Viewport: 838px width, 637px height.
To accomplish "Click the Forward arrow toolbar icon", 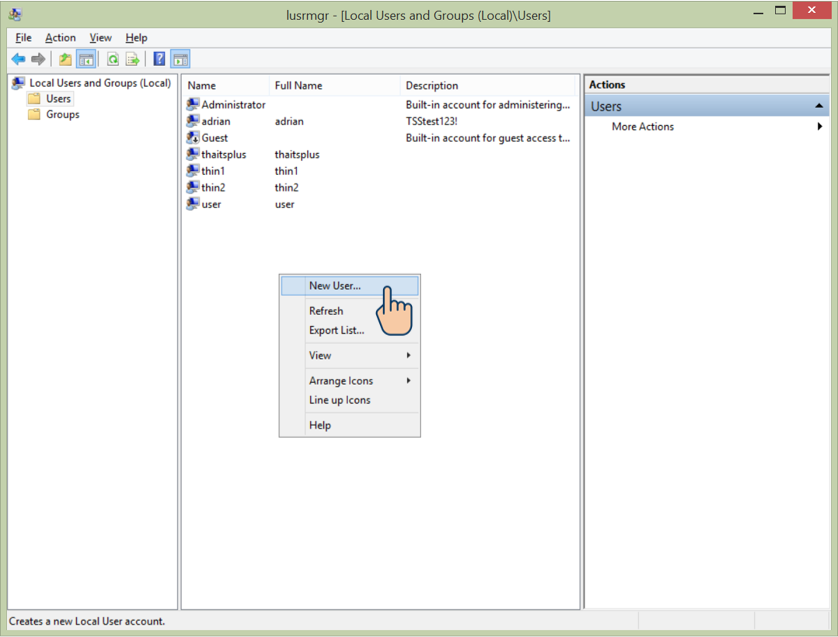I will click(38, 59).
